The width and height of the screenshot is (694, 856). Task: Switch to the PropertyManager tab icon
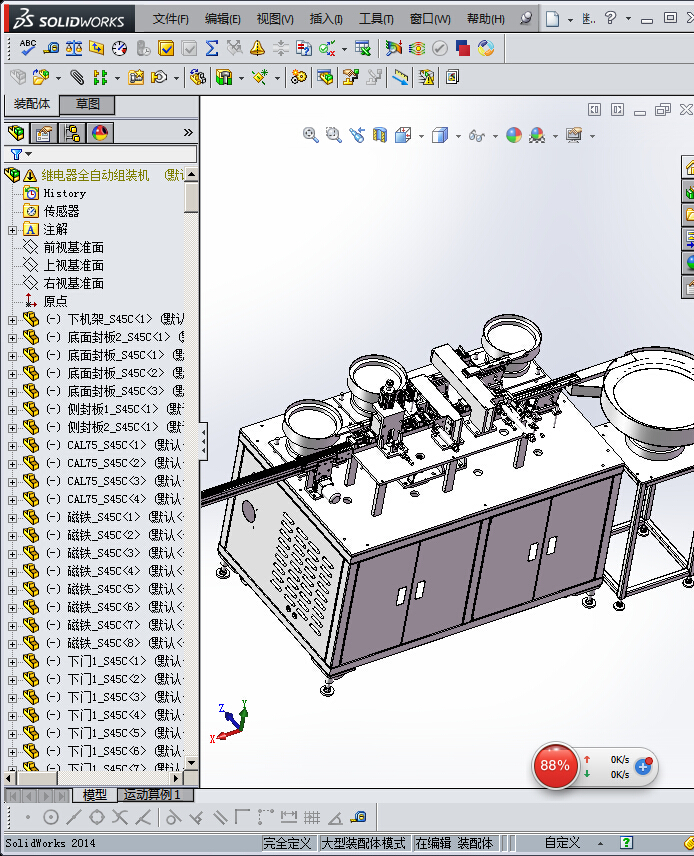(44, 133)
